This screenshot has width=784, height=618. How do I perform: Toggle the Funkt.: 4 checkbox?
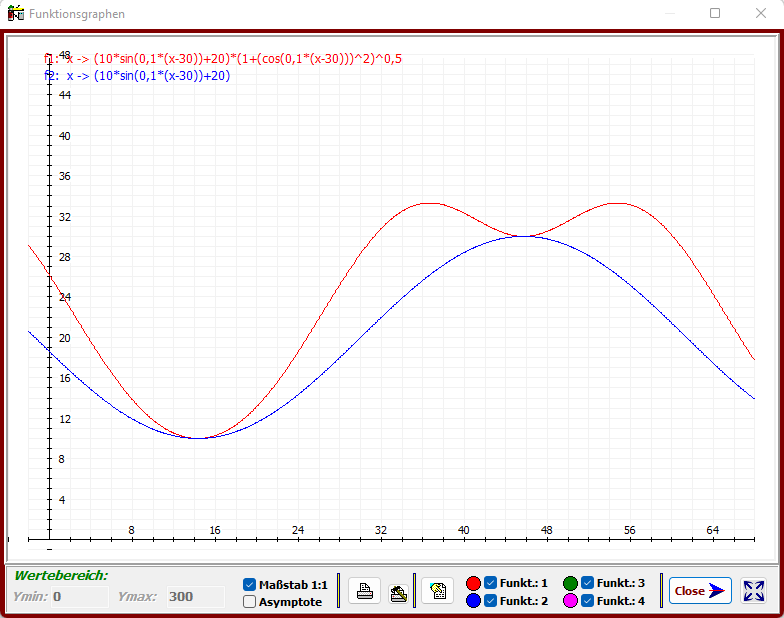tap(588, 601)
